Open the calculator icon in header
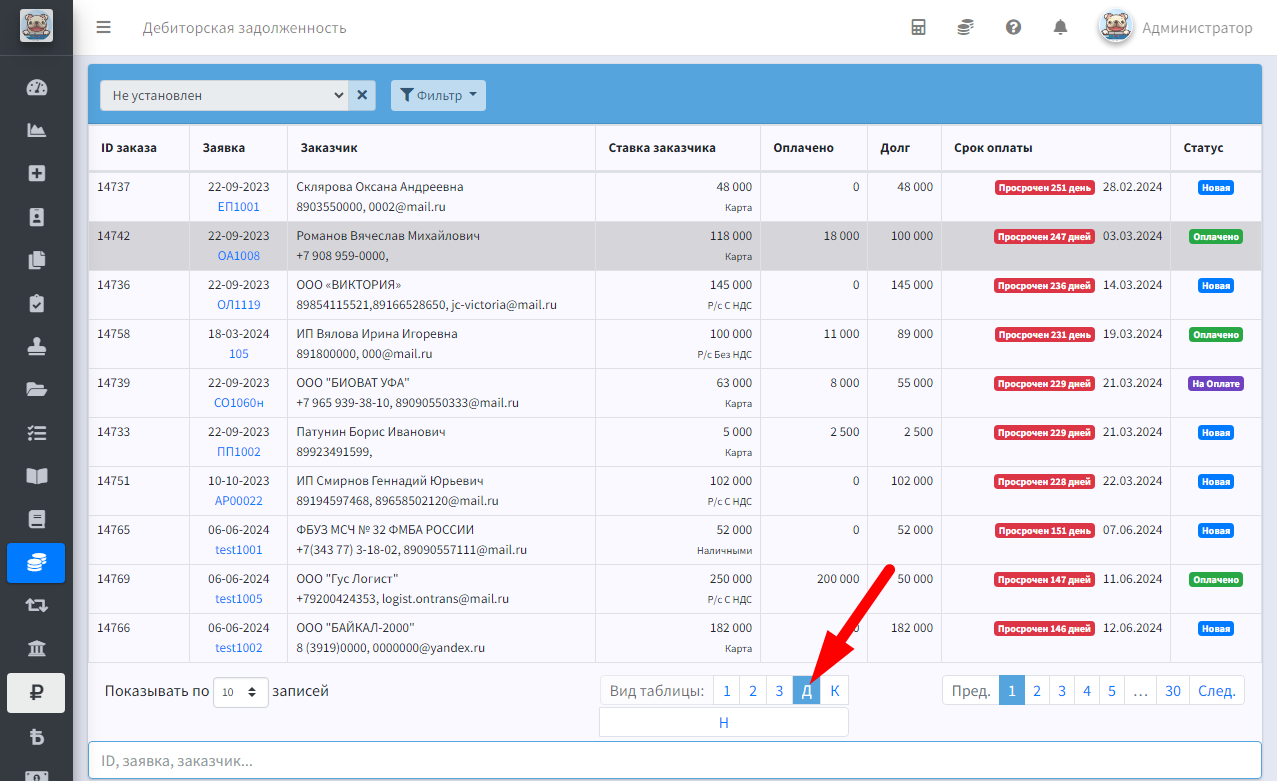1277x781 pixels. coord(918,28)
